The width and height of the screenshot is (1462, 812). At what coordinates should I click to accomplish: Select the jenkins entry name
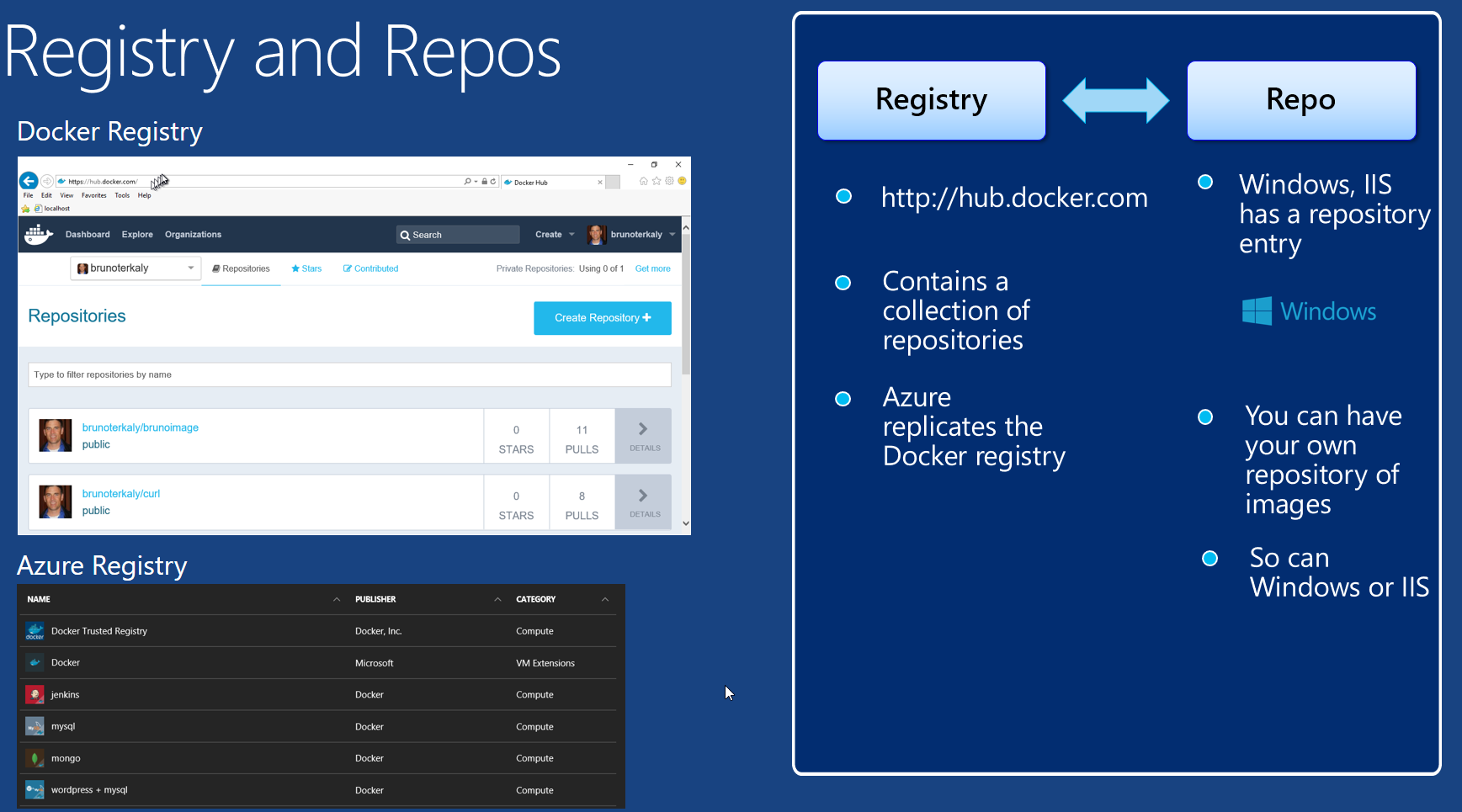click(65, 695)
